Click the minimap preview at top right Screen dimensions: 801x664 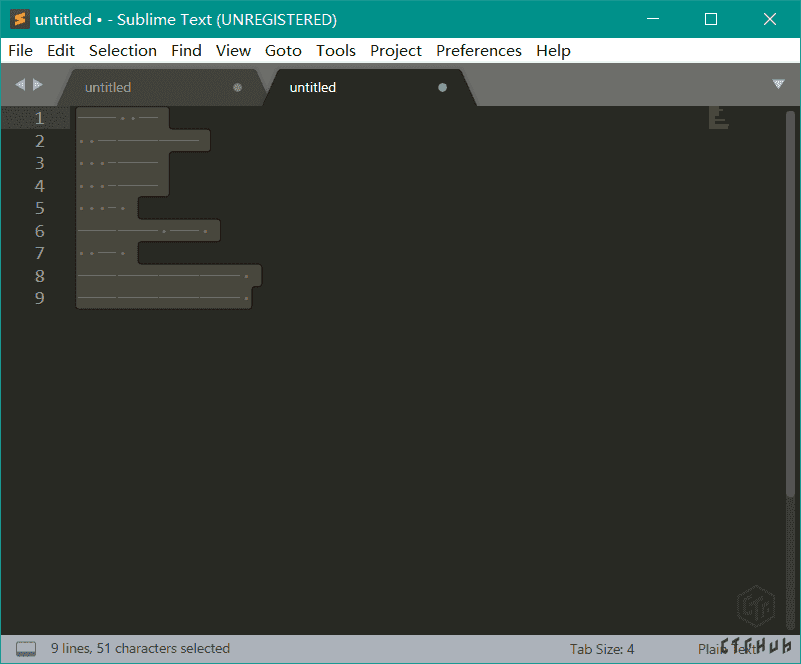(718, 118)
